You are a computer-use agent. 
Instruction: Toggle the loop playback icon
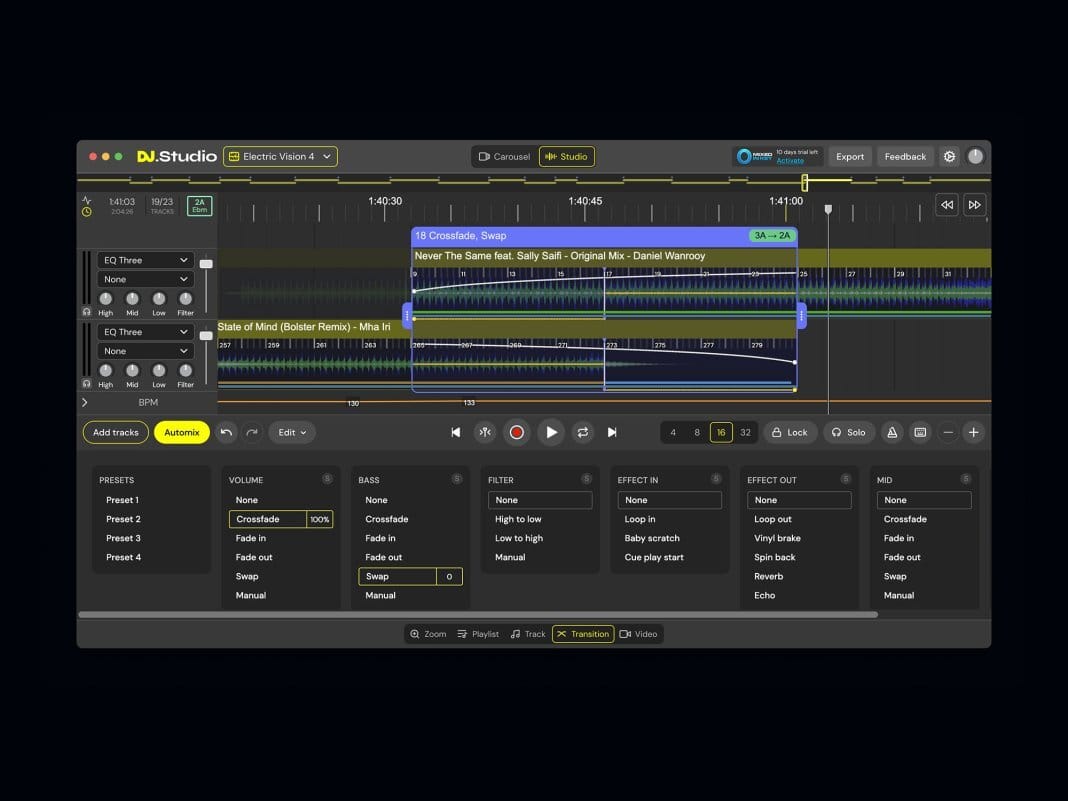pos(582,432)
